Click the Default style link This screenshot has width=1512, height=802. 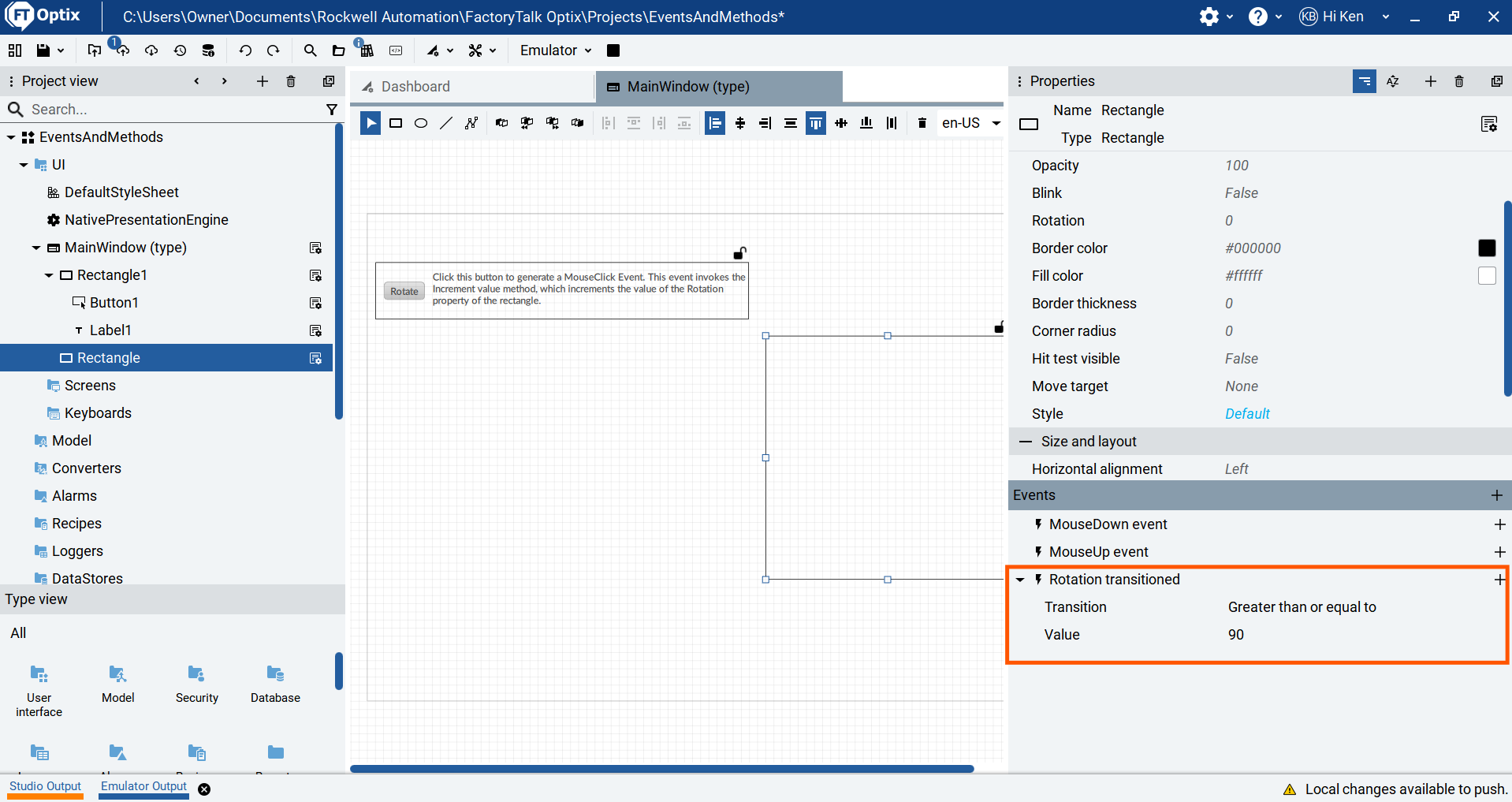pyautogui.click(x=1247, y=414)
